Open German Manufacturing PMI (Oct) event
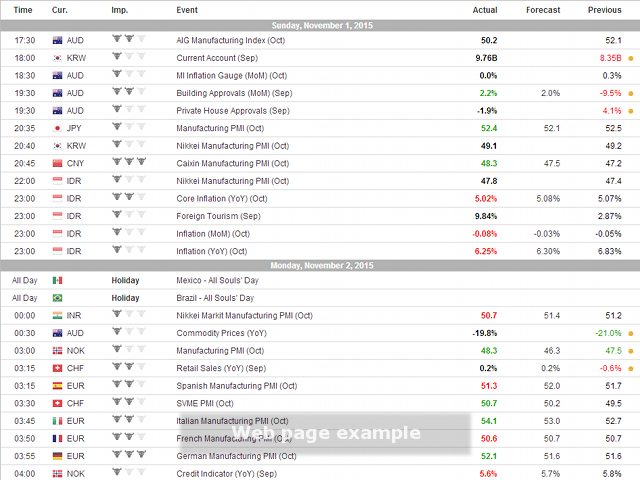Screen dimensions: 640x480 [x=236, y=456]
